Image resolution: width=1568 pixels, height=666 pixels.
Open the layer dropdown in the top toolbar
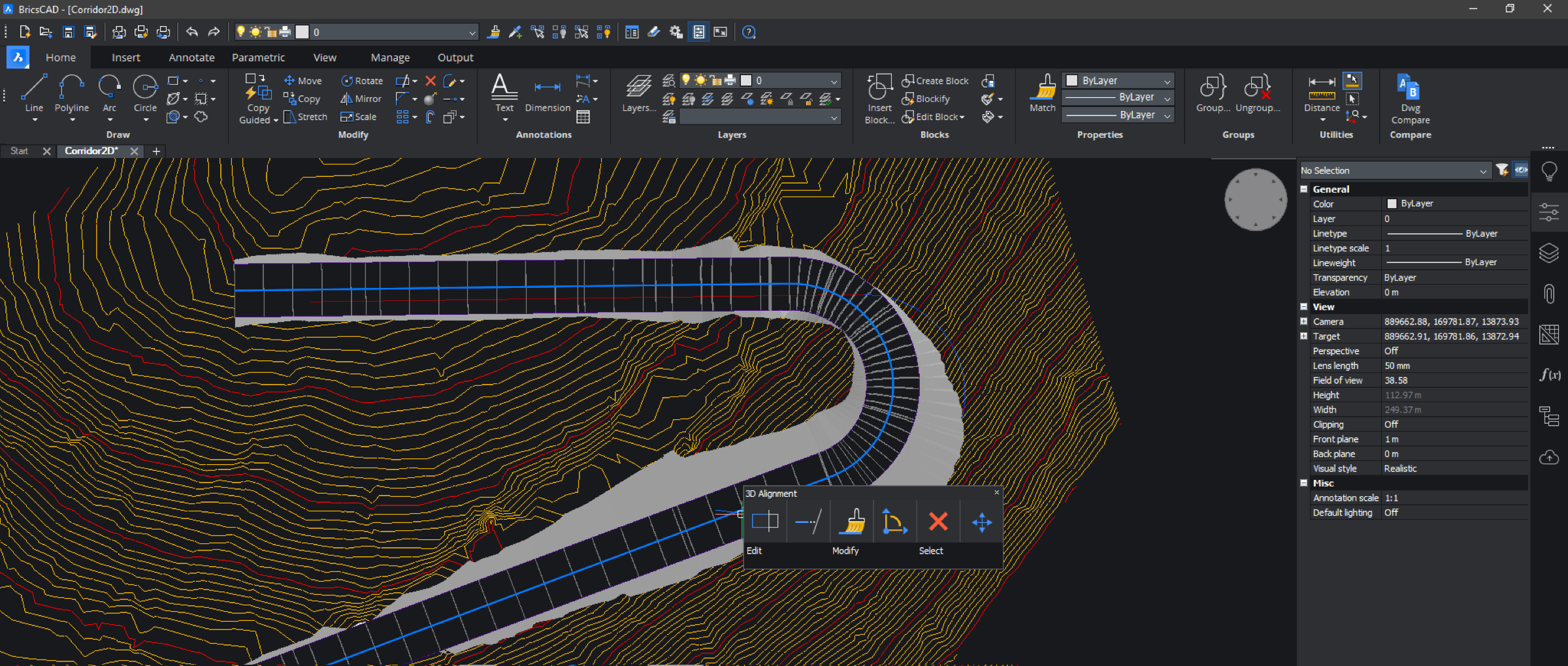click(356, 32)
